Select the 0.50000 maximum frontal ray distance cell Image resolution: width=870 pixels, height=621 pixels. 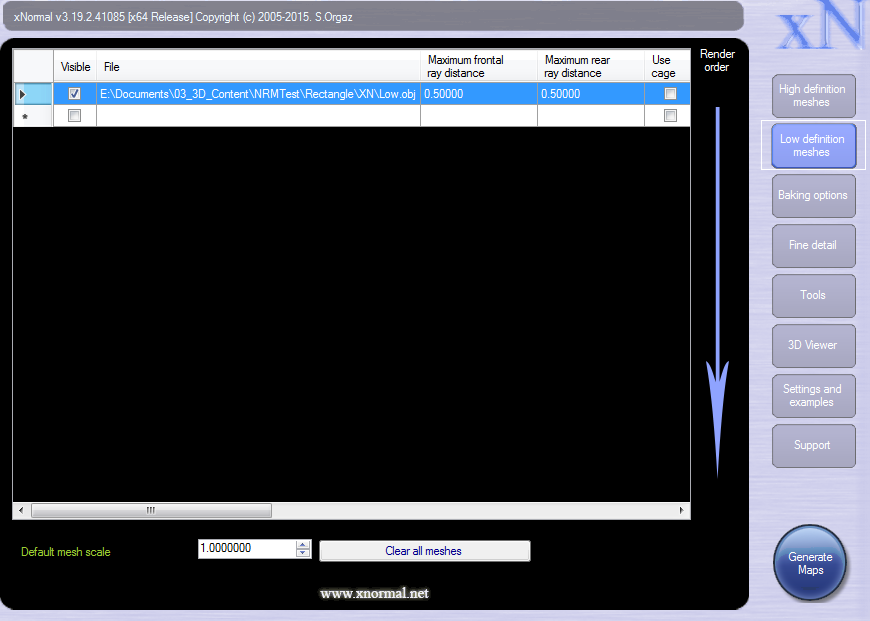point(479,94)
